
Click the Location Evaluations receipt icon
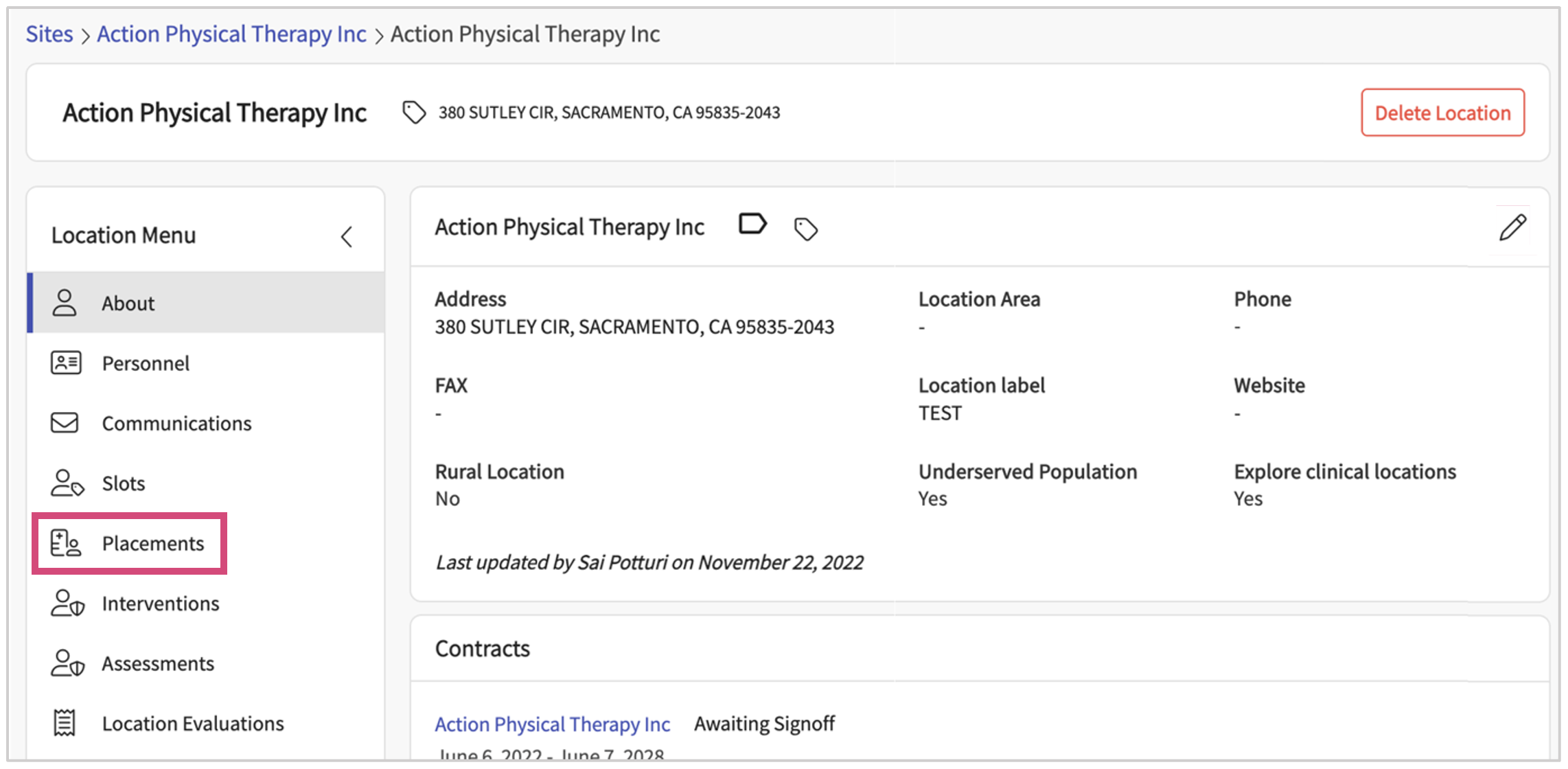65,723
